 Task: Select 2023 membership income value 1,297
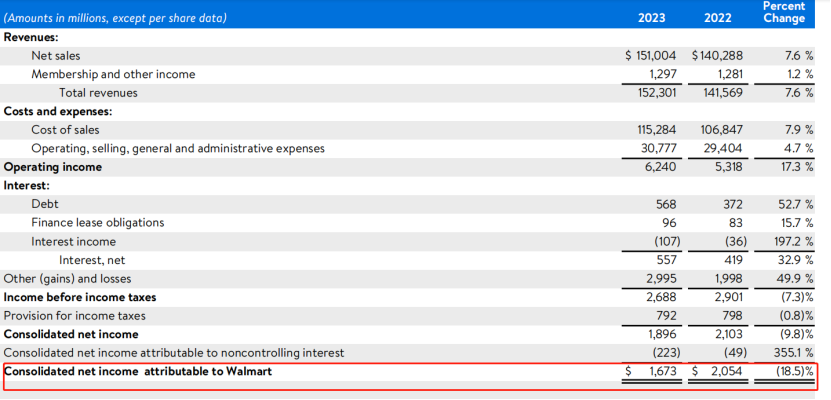(661, 74)
